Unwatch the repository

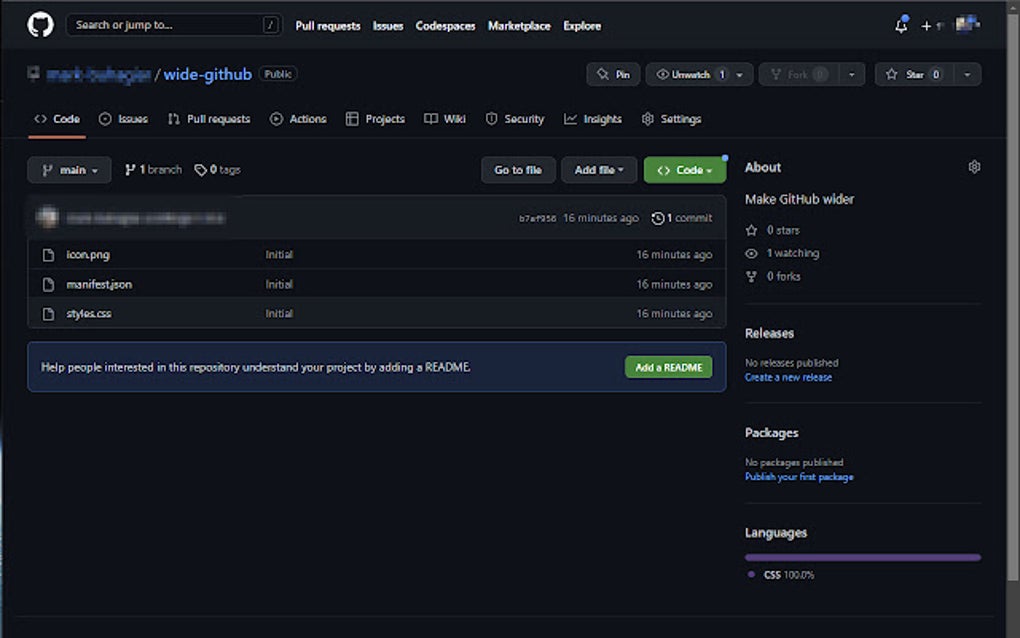[x=691, y=73]
